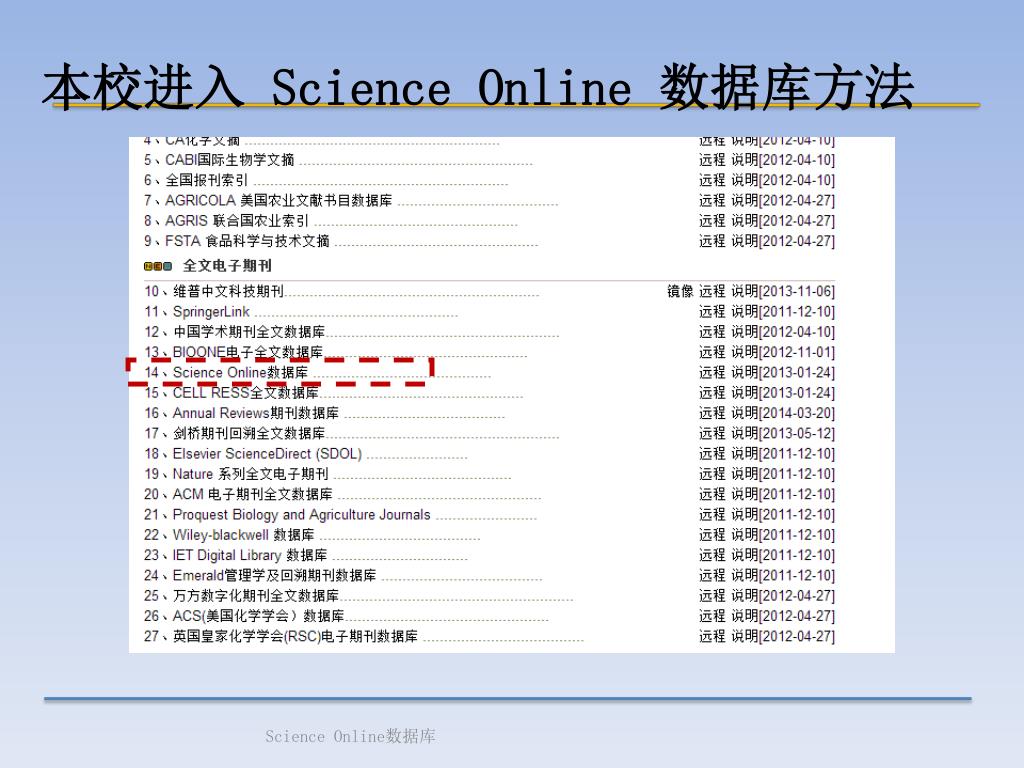This screenshot has width=1024, height=768.
Task: Open CABI国际生物学文摘 database link
Action: point(229,160)
